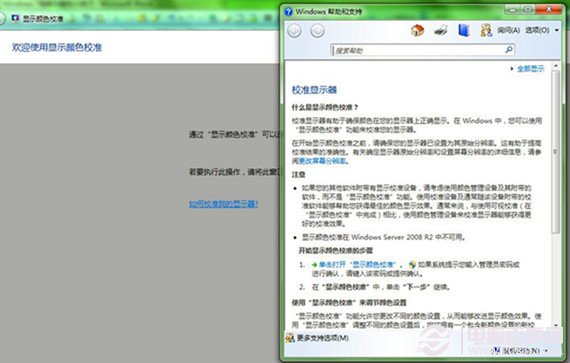Click the icon beside 更多支持选项(M)
This screenshot has height=363, width=570.
tap(290, 338)
